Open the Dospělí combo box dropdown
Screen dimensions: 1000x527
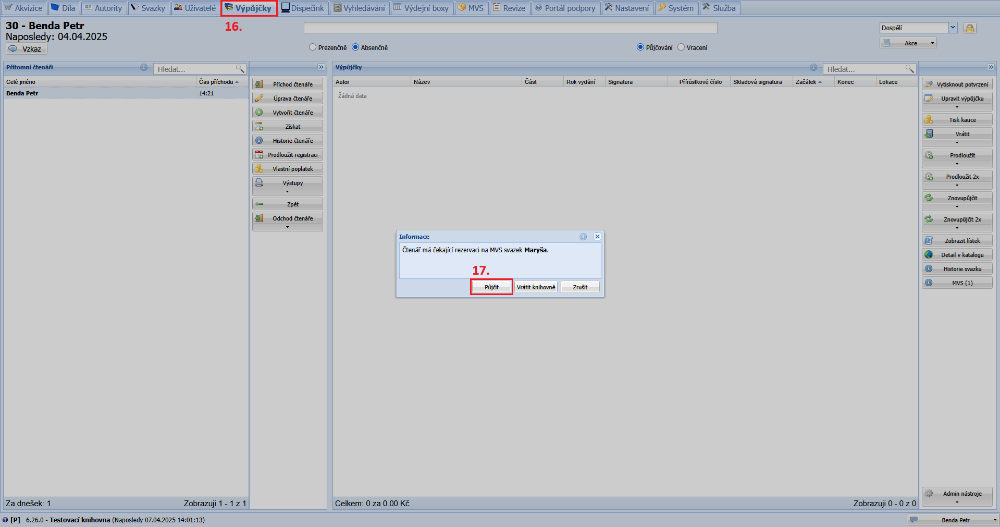[x=951, y=28]
